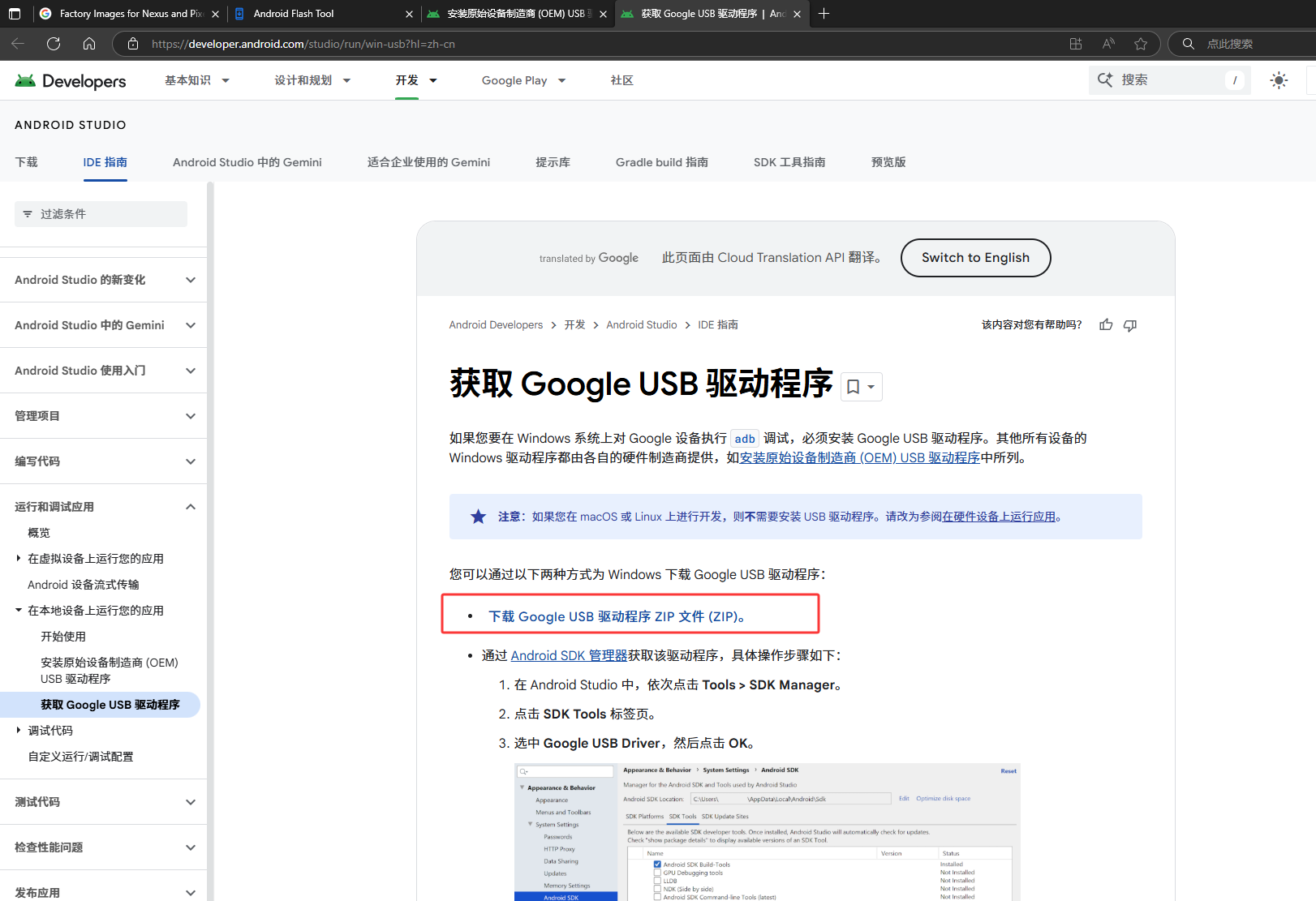Open the split-screen icon in the address bar

[x=1076, y=44]
